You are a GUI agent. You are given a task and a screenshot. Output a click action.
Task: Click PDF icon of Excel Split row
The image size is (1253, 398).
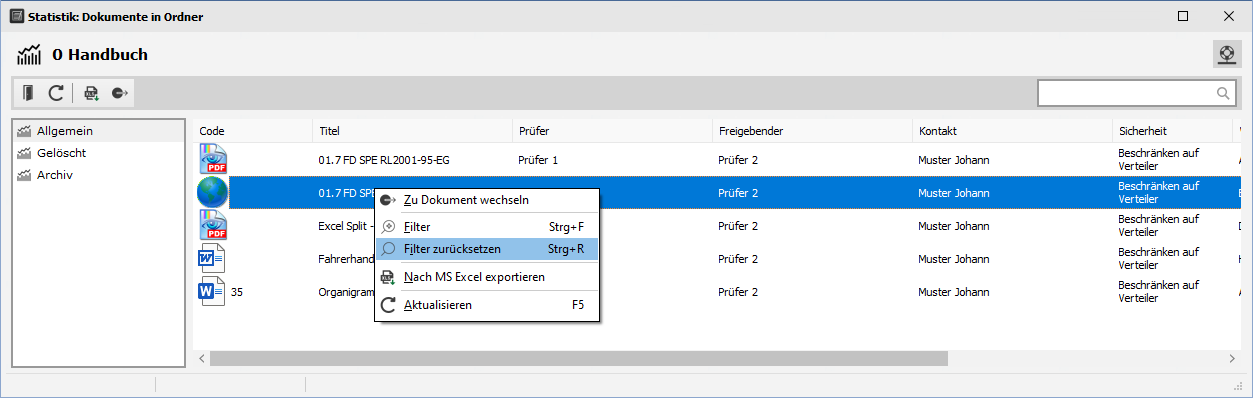[214, 225]
